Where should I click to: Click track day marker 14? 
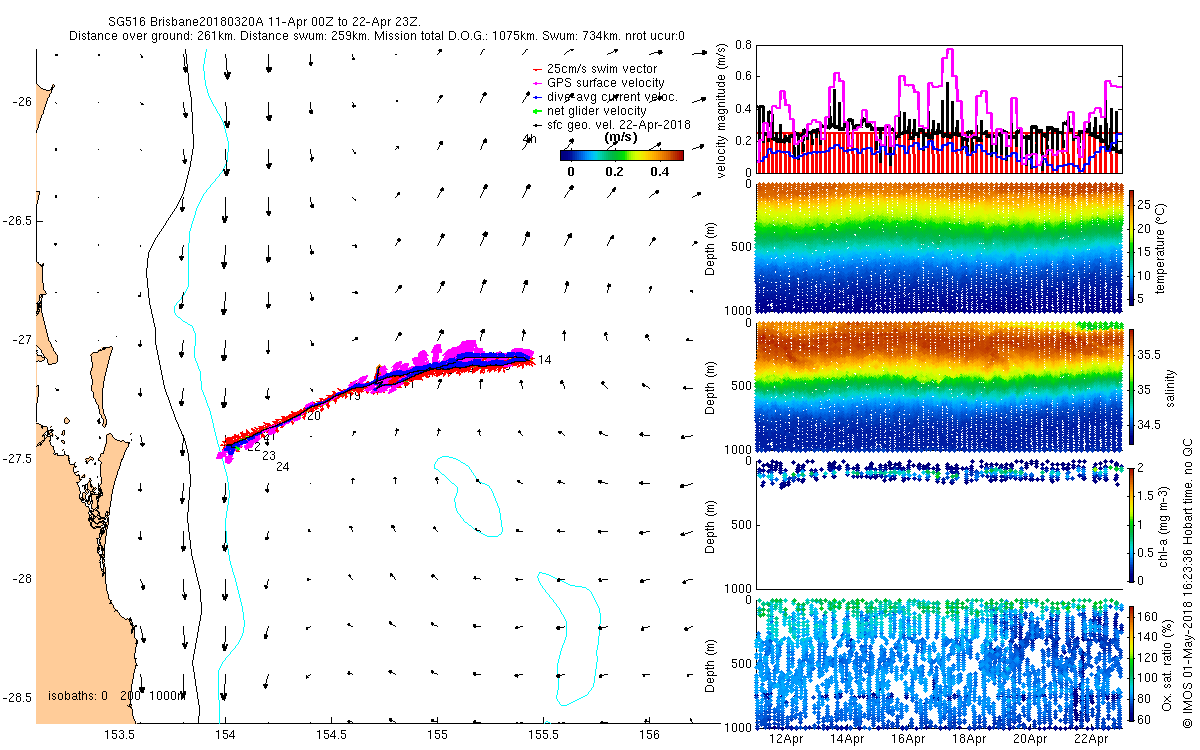coord(544,359)
